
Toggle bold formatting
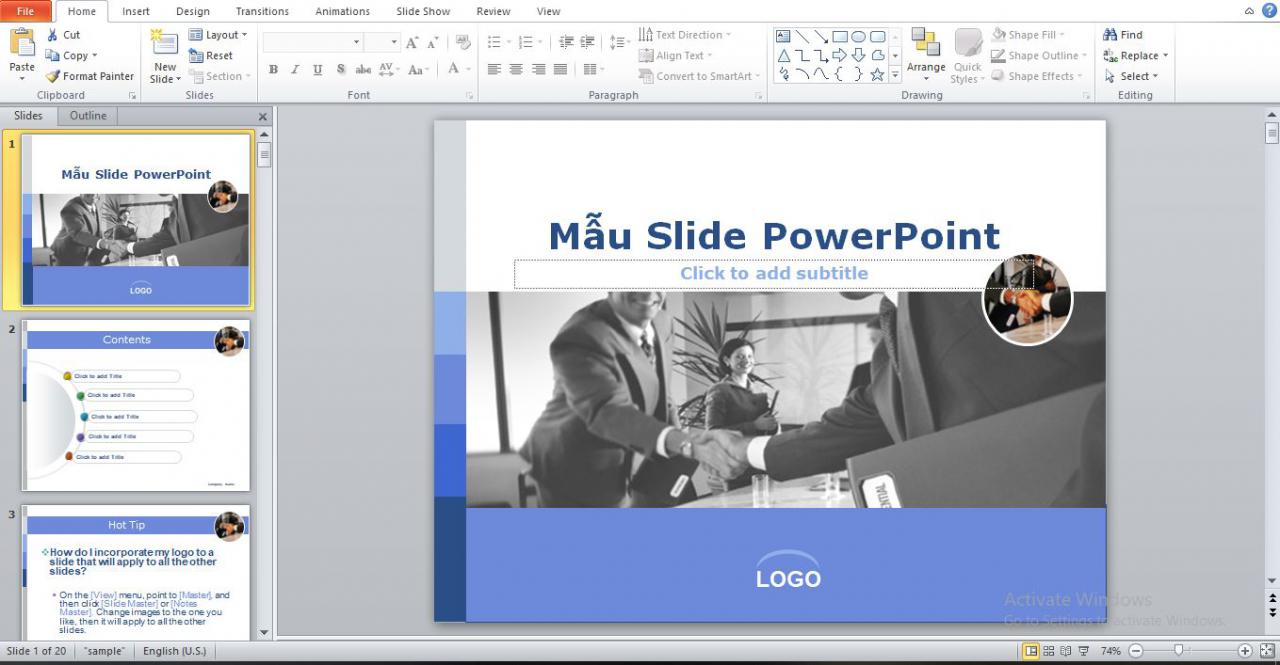pos(273,69)
